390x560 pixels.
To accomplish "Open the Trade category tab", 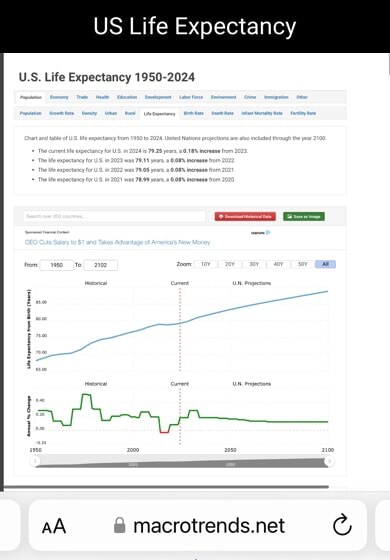I will [x=82, y=97].
